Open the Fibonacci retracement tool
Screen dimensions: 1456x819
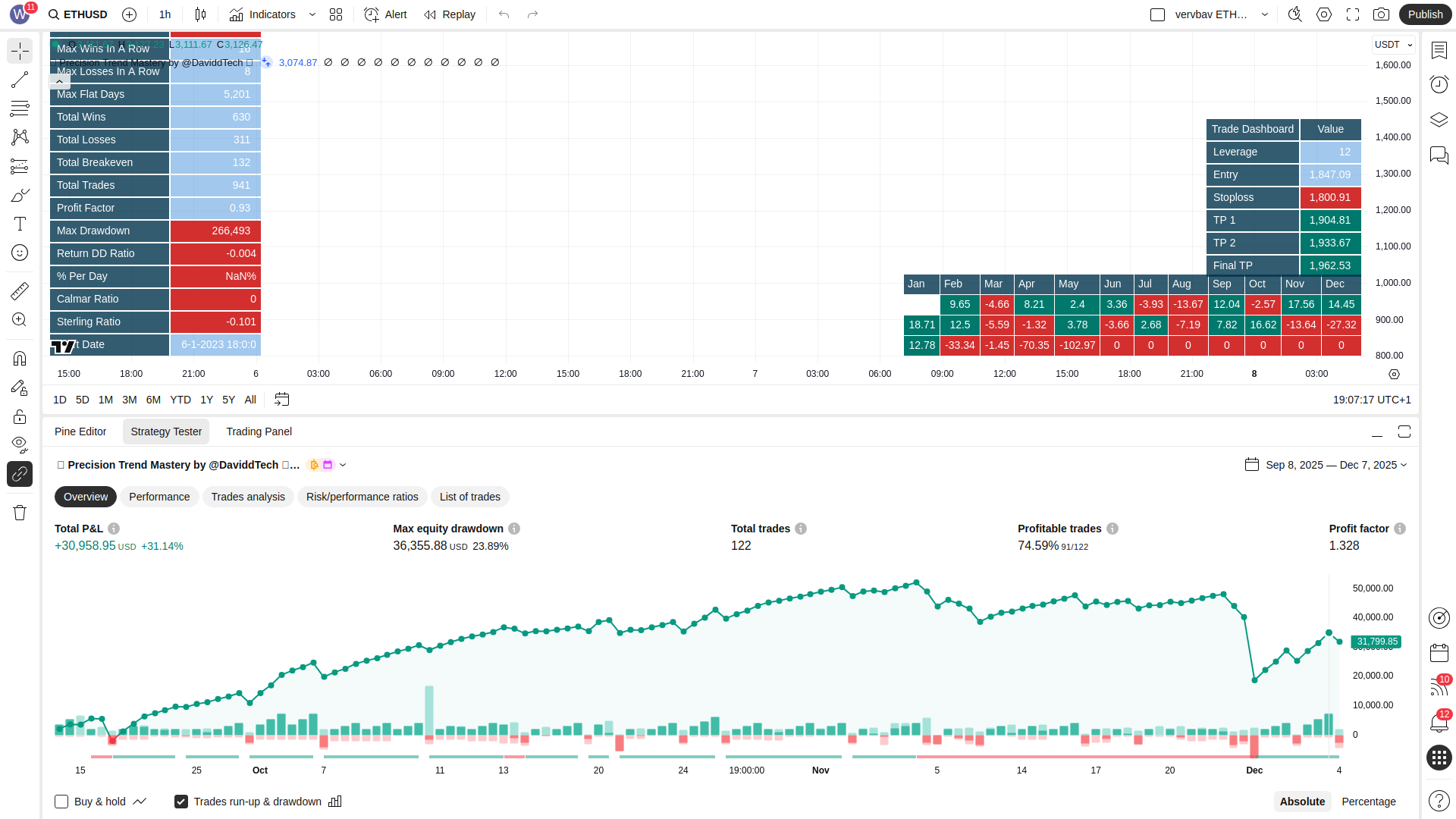20,108
